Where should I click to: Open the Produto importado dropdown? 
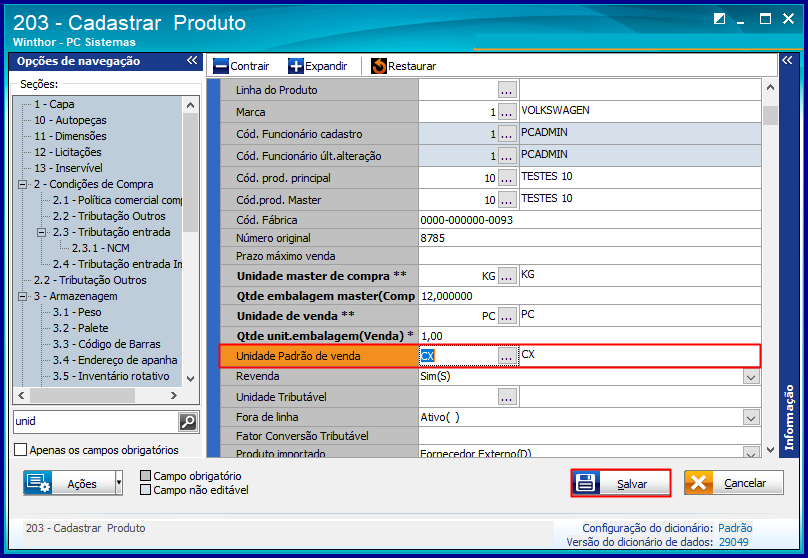751,453
